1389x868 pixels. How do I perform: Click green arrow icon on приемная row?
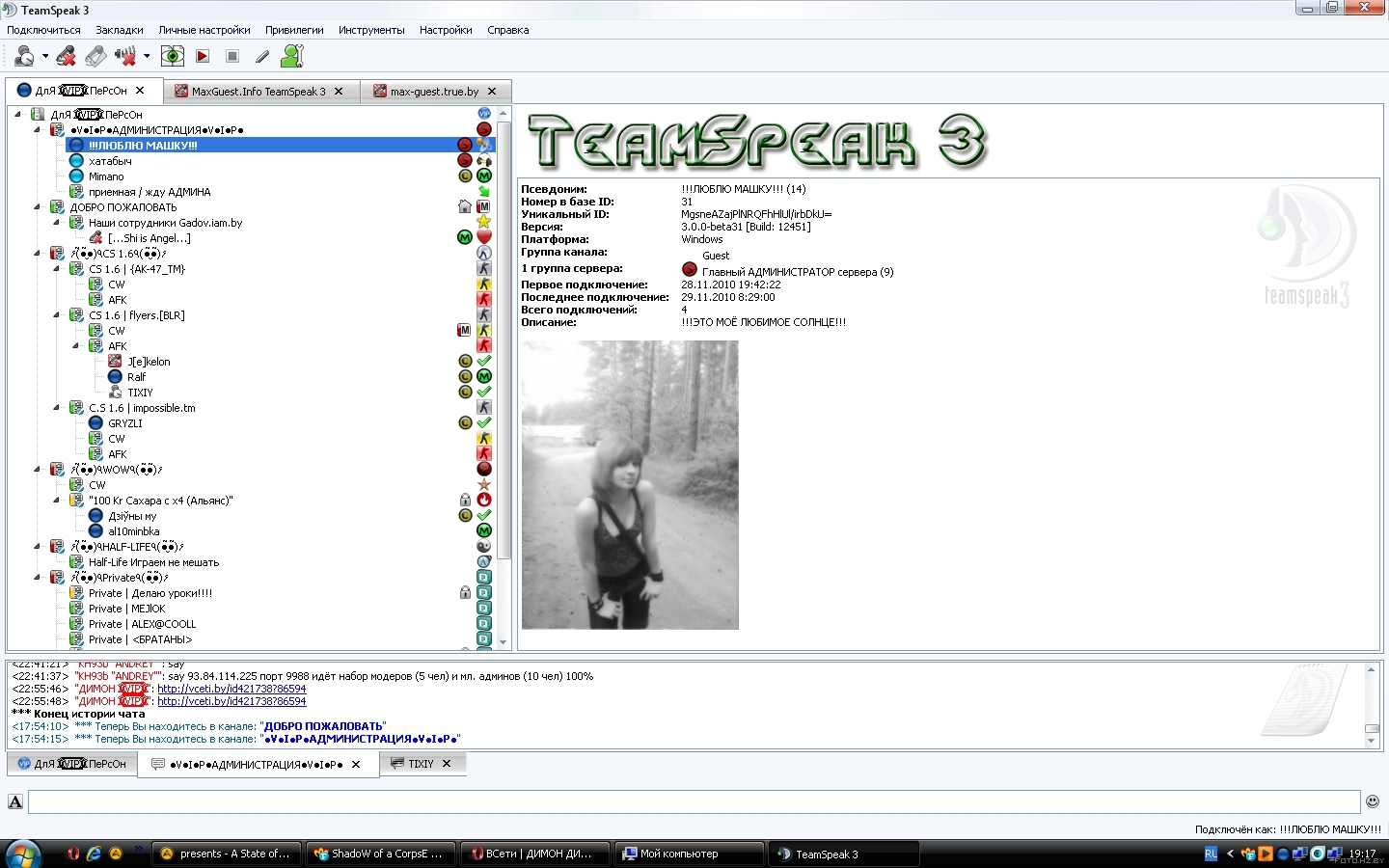click(484, 191)
